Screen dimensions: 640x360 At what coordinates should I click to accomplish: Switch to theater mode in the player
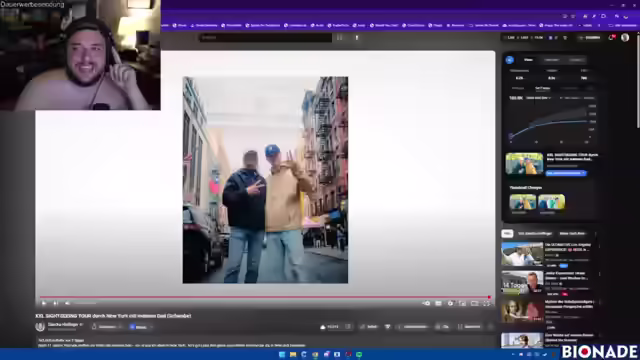click(x=474, y=303)
